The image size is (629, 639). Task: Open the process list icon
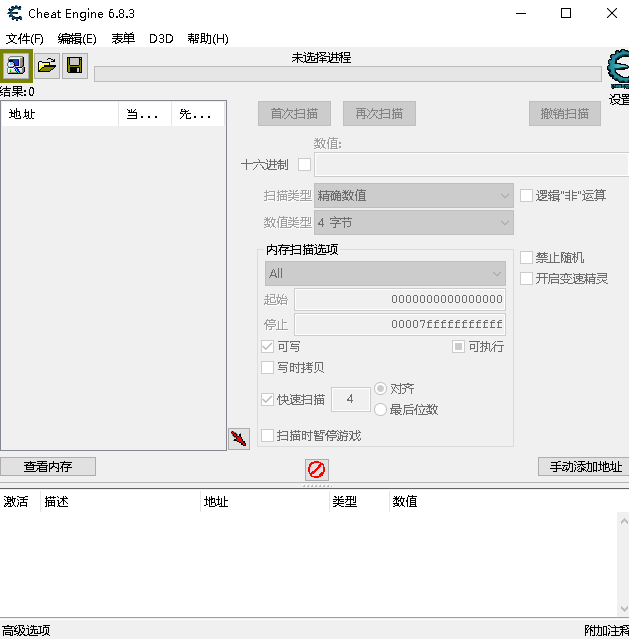(x=16, y=66)
